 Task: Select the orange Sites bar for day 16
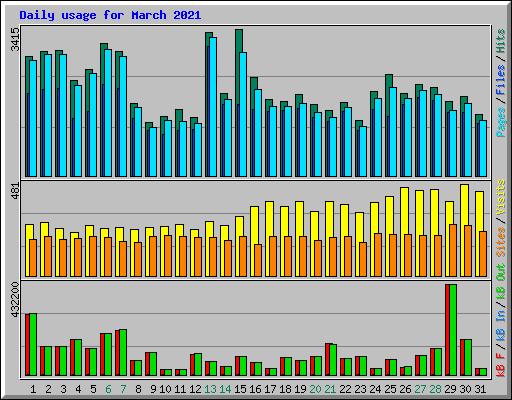(x=258, y=260)
